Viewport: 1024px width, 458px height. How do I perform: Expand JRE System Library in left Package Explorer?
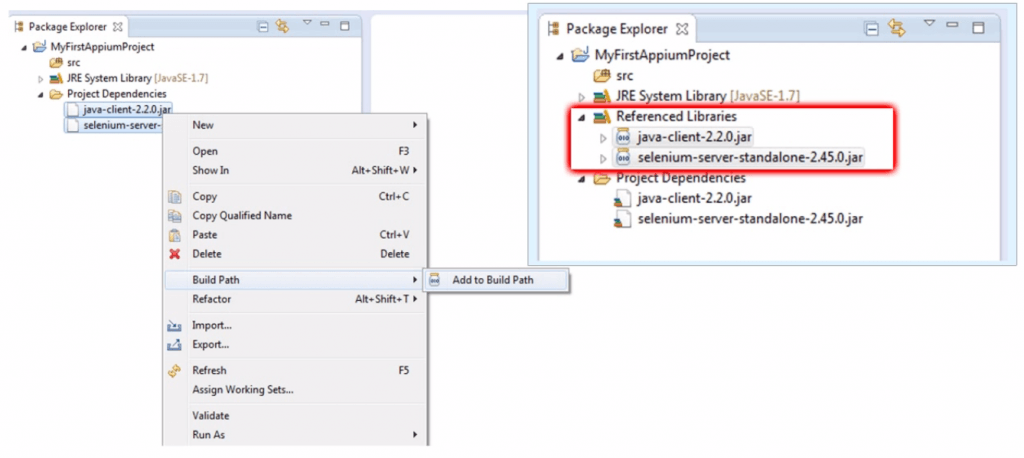(41, 78)
